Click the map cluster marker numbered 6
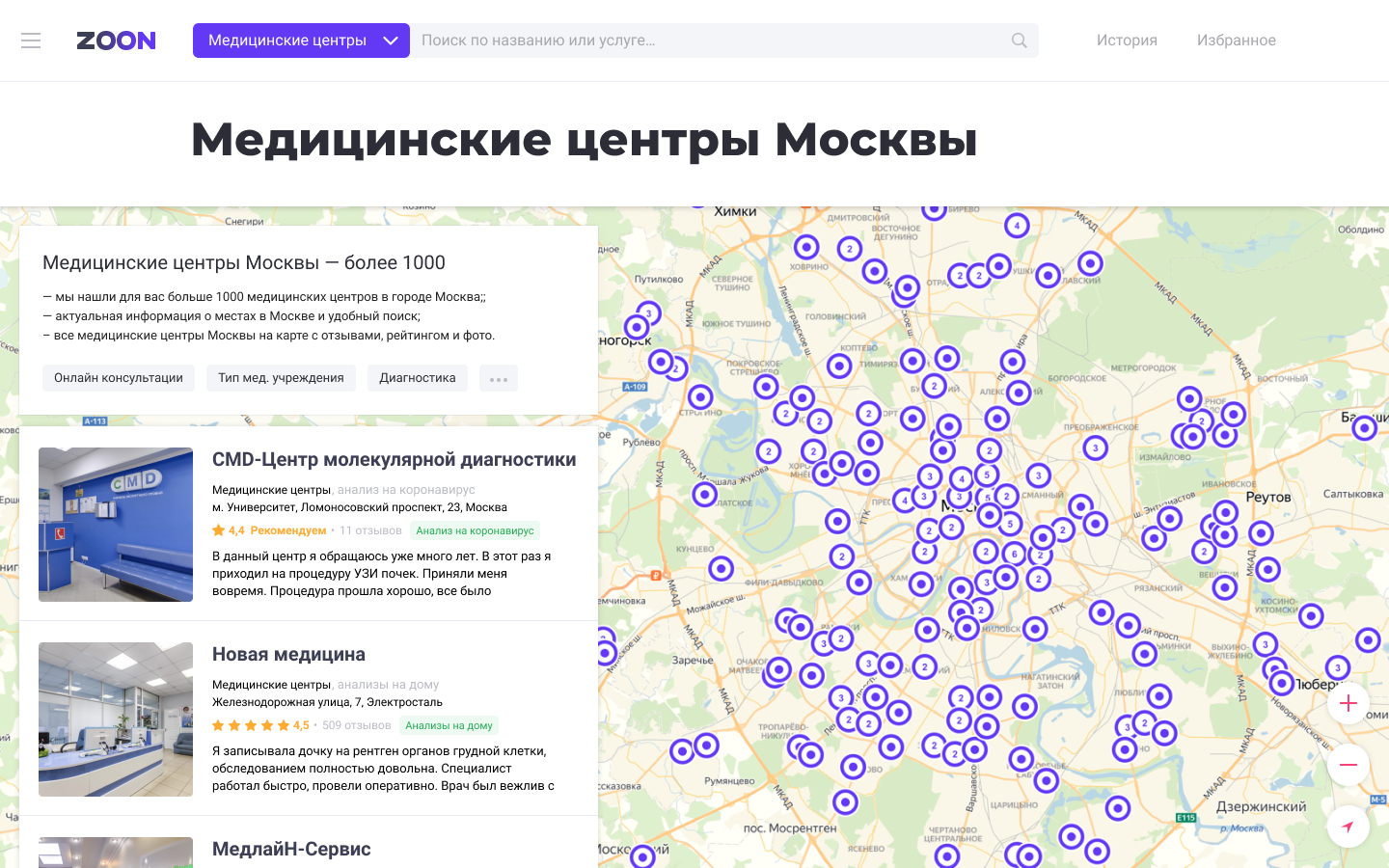This screenshot has height=868, width=1389. 1014,554
